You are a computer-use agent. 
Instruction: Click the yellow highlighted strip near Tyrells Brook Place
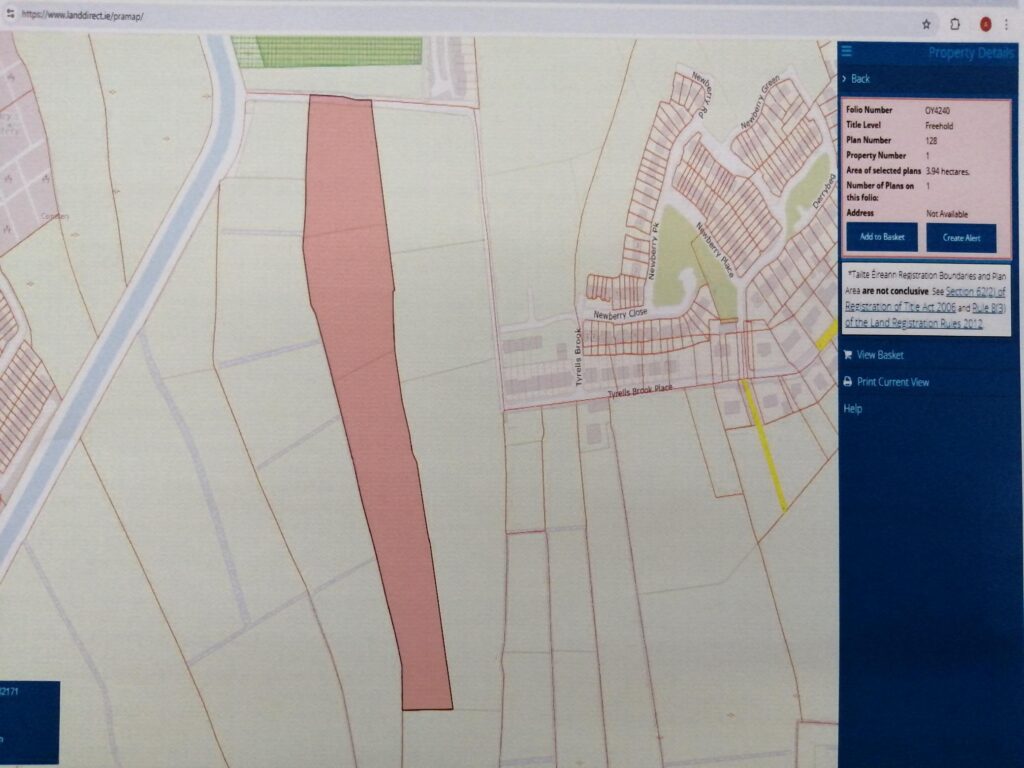pos(764,445)
